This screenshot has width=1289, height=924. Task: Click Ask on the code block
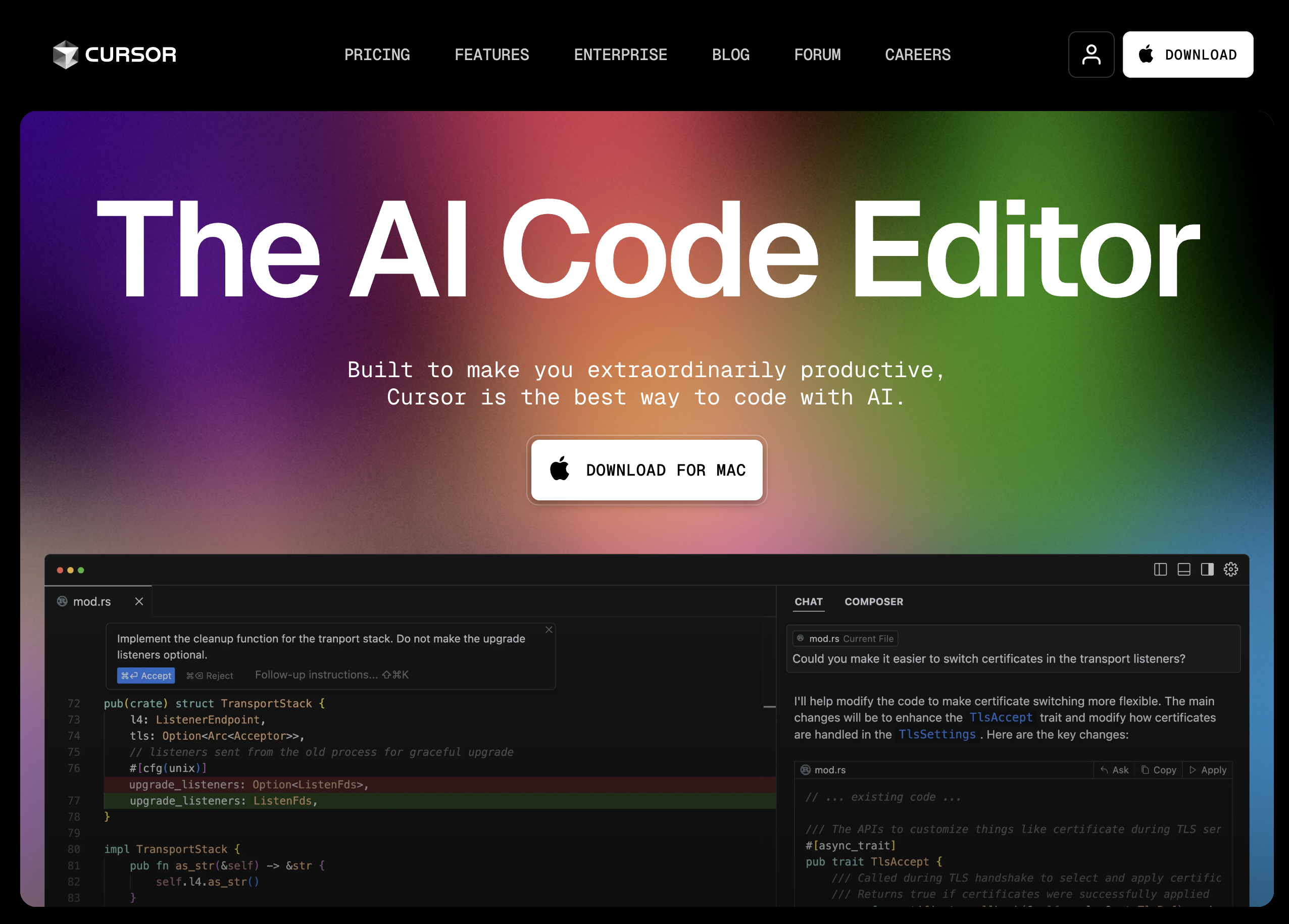point(1115,770)
